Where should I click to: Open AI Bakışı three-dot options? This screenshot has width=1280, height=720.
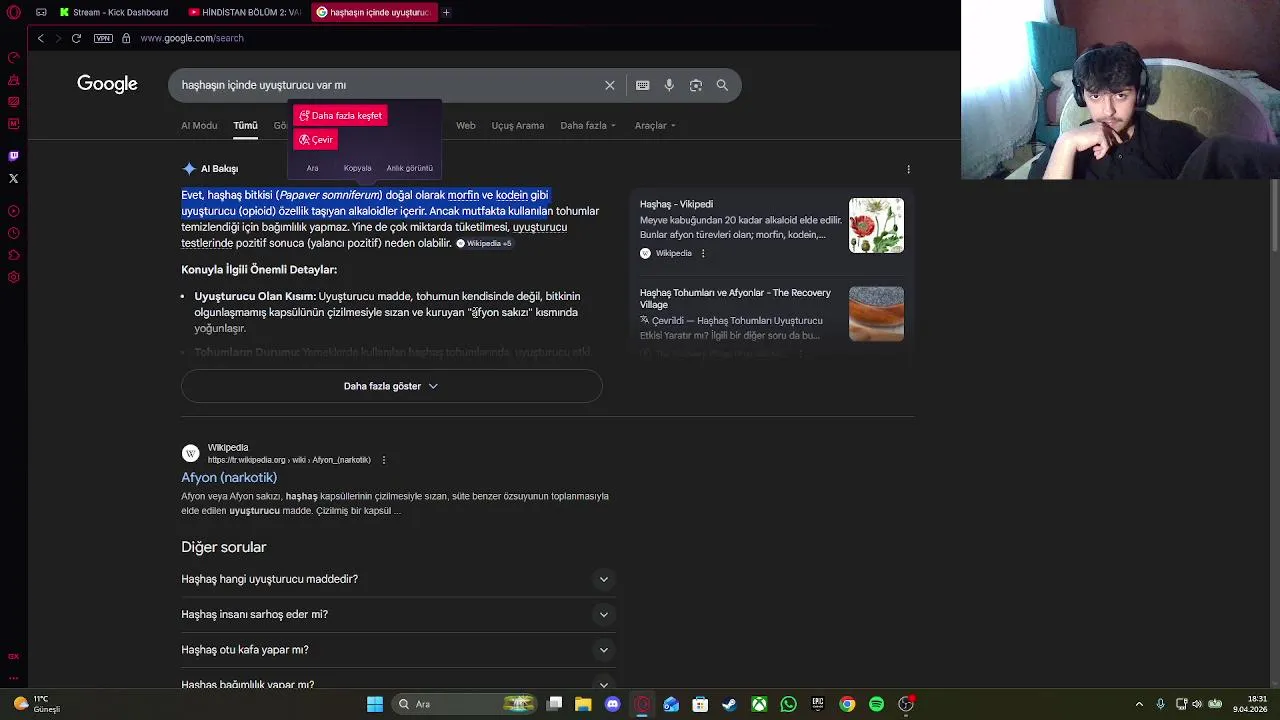[908, 169]
